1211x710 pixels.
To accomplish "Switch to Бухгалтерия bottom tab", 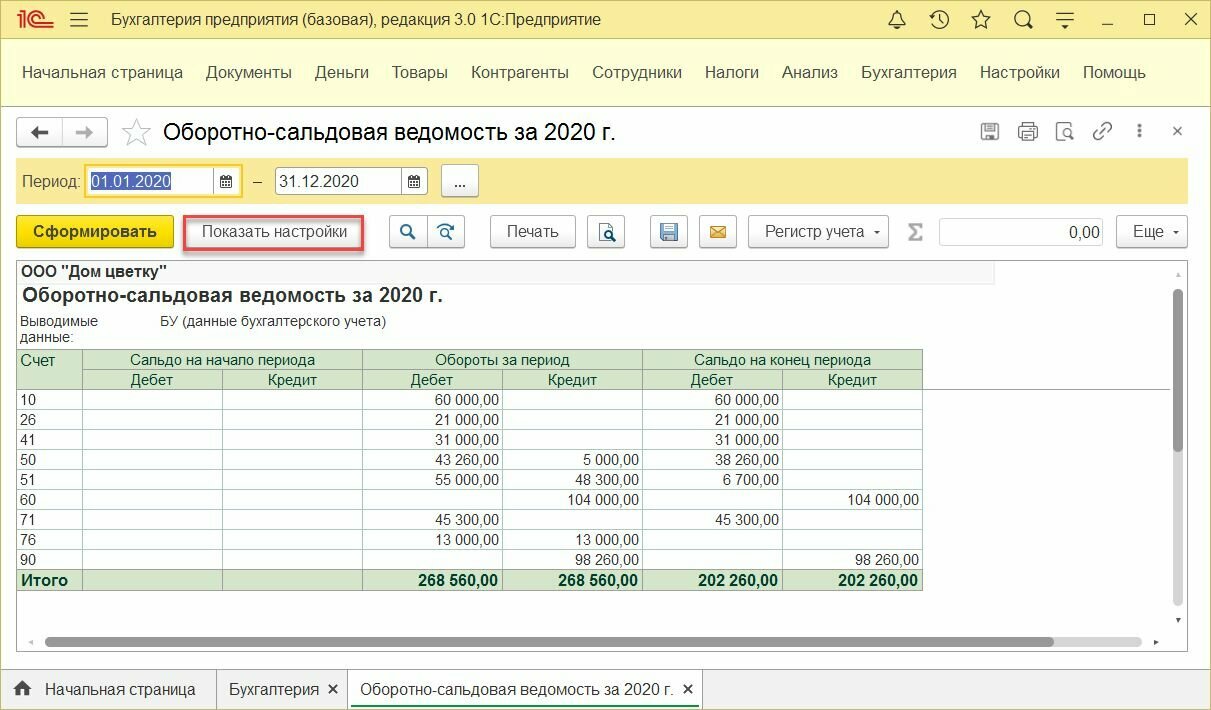I will coord(274,689).
